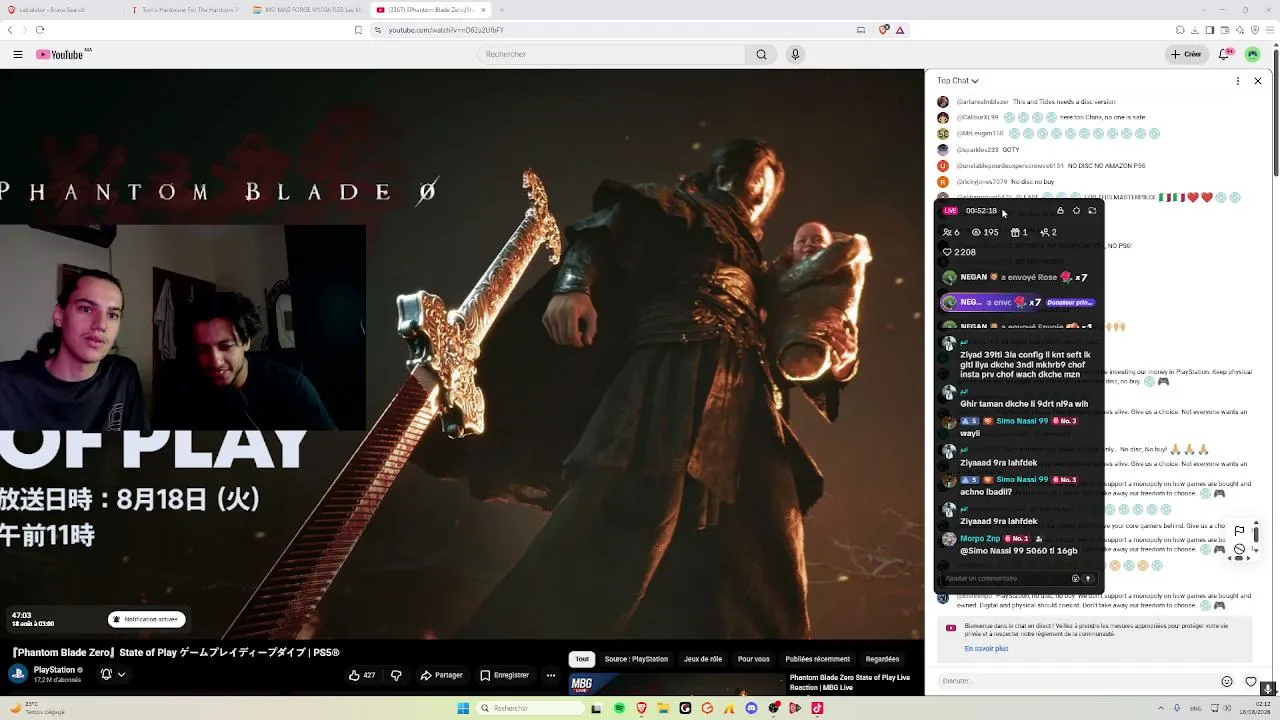1280x720 pixels.
Task: Click the heart reaction icon in chat
Action: point(1250,681)
